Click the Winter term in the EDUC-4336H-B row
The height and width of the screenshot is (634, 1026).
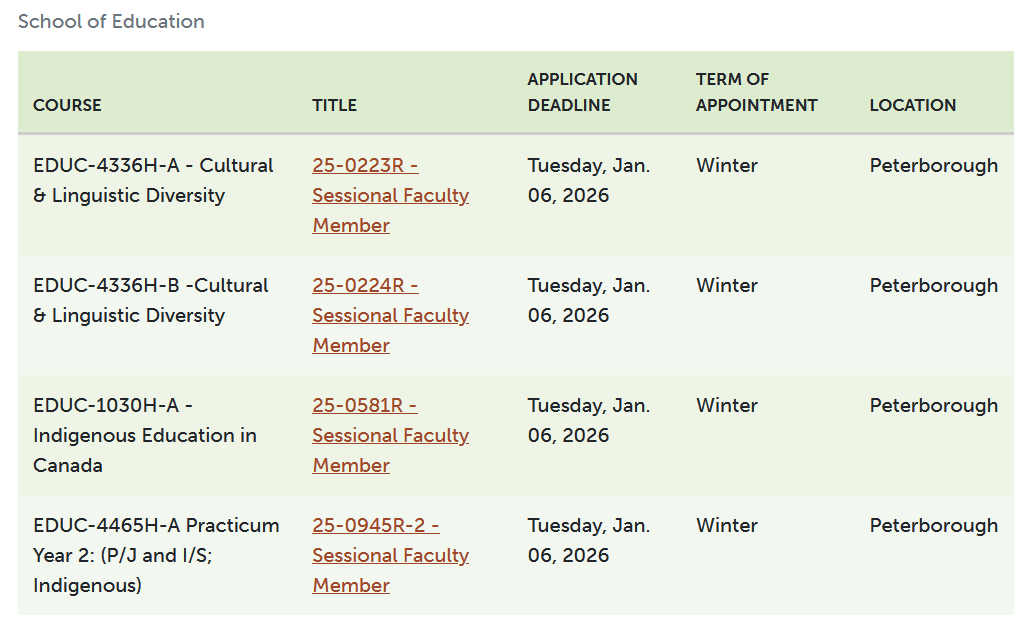point(727,285)
